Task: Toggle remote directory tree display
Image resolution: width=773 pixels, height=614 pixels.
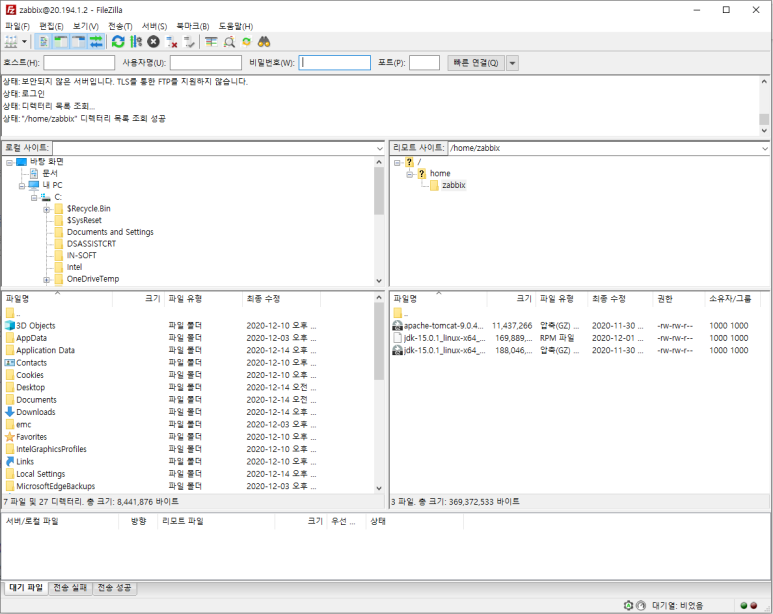Action: 79,42
